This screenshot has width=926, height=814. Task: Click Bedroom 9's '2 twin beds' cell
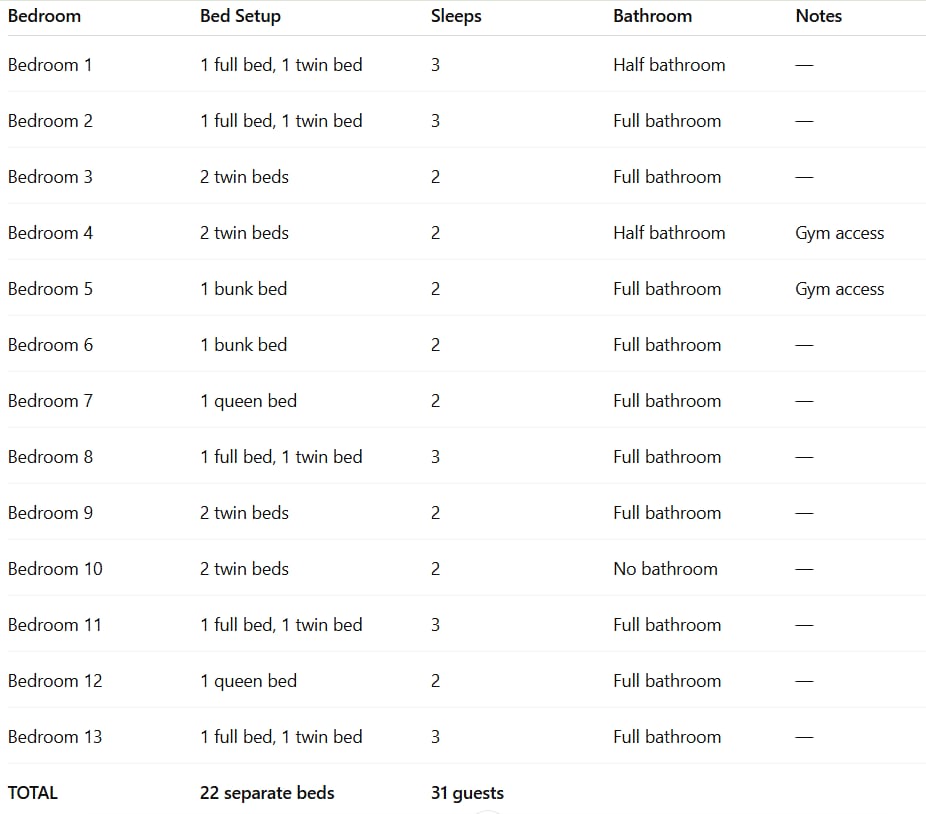(x=244, y=513)
